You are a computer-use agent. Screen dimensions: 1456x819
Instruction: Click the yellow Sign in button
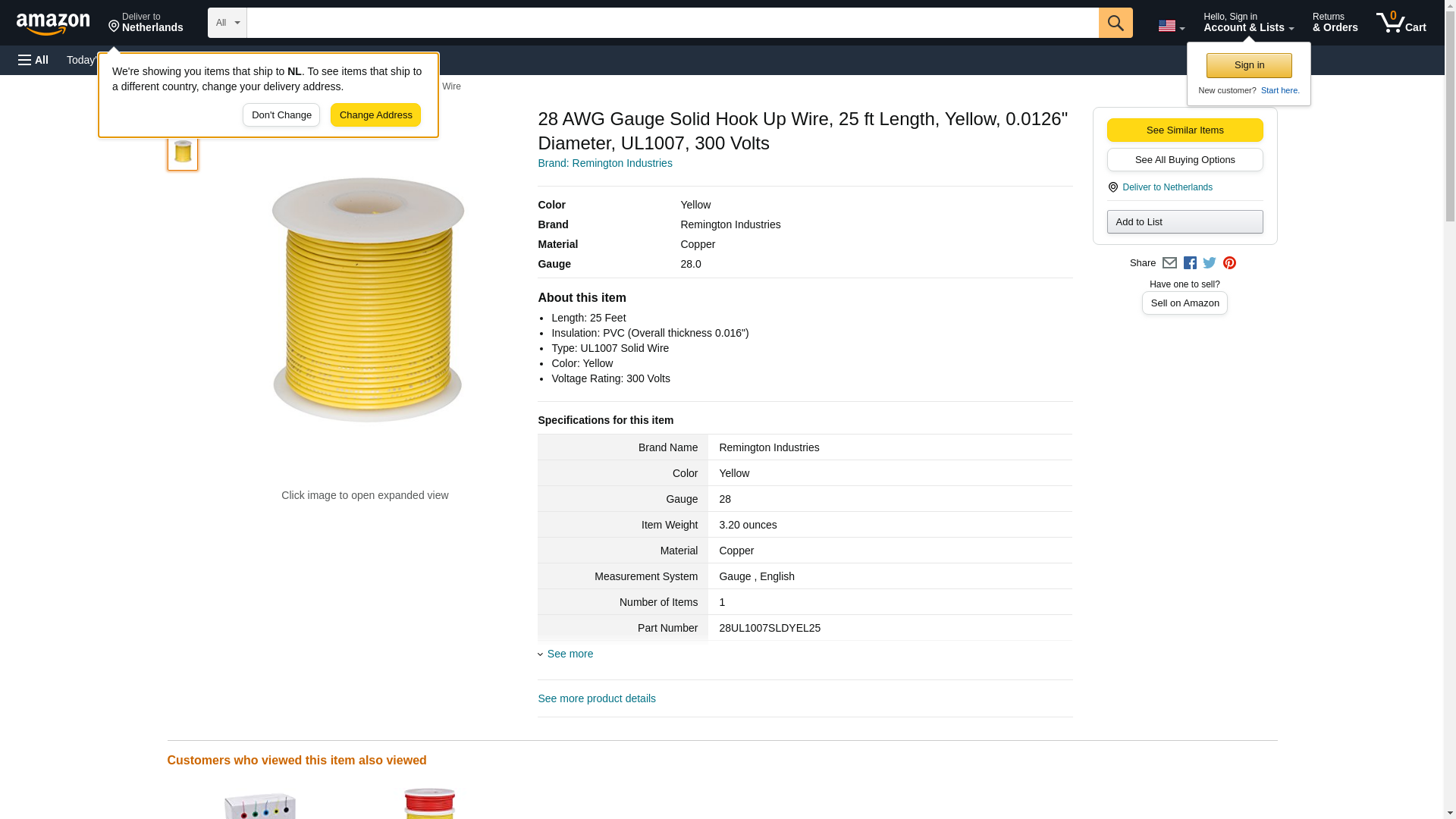[x=1248, y=65]
